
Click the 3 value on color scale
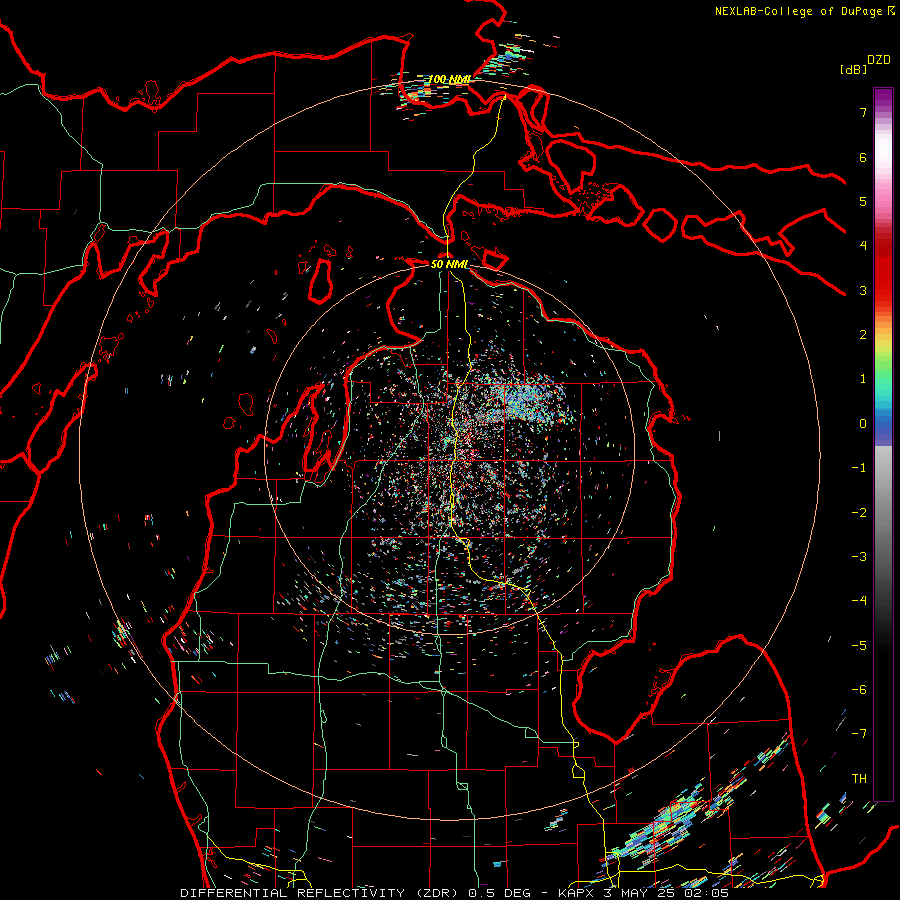pos(863,290)
